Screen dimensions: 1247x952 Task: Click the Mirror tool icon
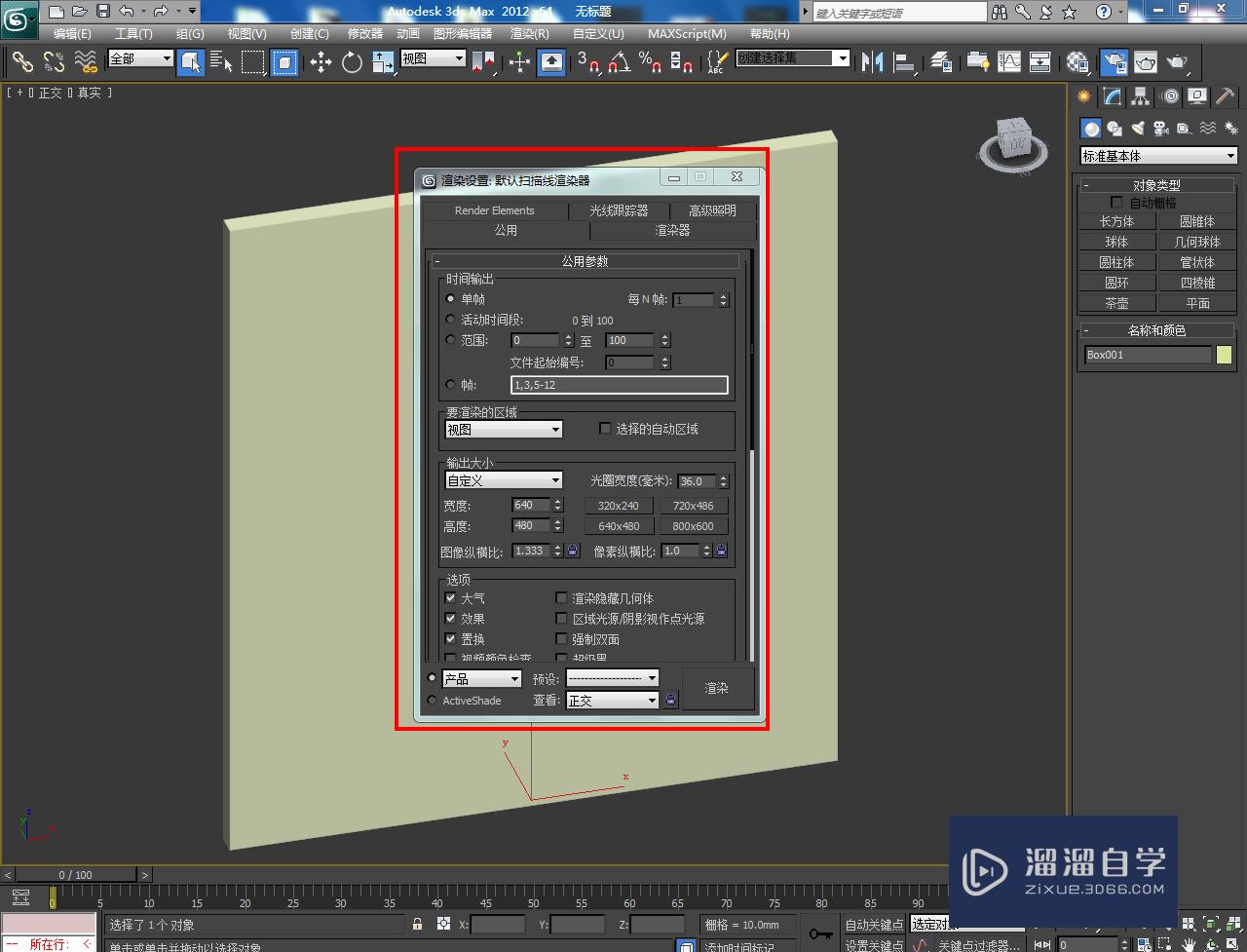pyautogui.click(x=873, y=62)
